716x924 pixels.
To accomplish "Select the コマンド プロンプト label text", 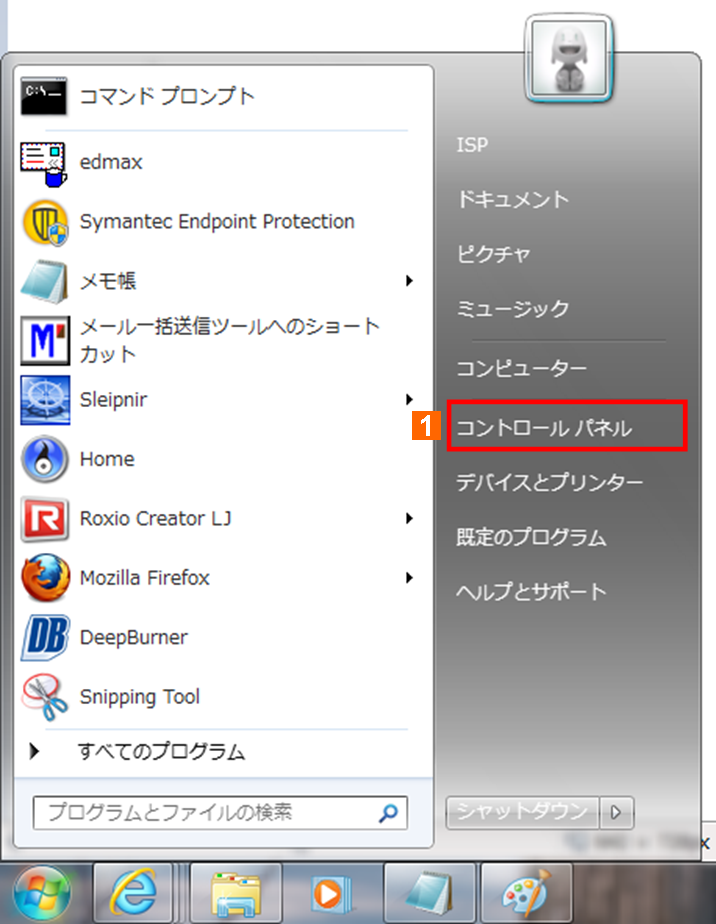I will pos(167,96).
